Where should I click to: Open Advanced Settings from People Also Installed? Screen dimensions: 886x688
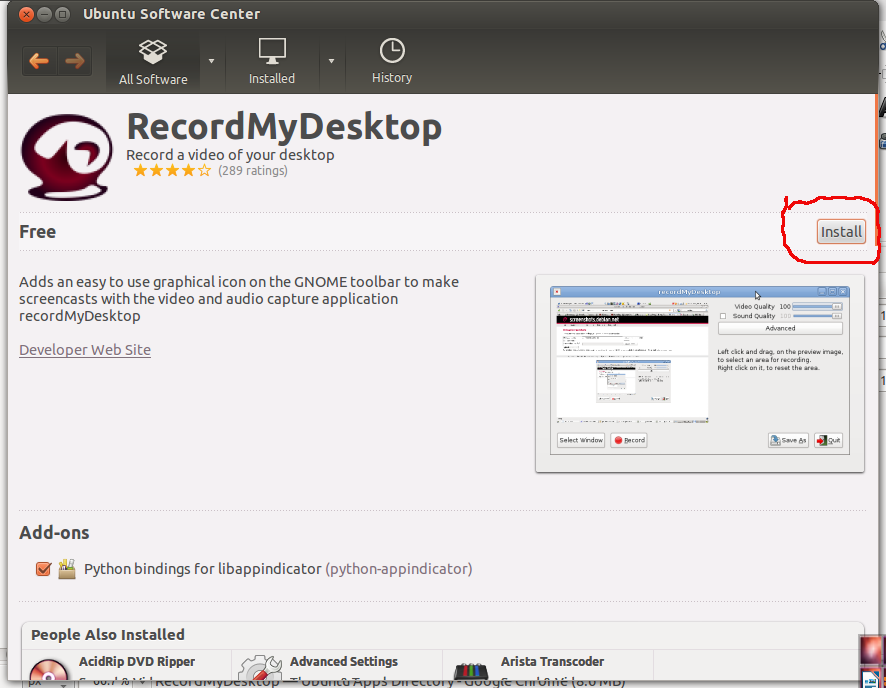click(x=344, y=661)
